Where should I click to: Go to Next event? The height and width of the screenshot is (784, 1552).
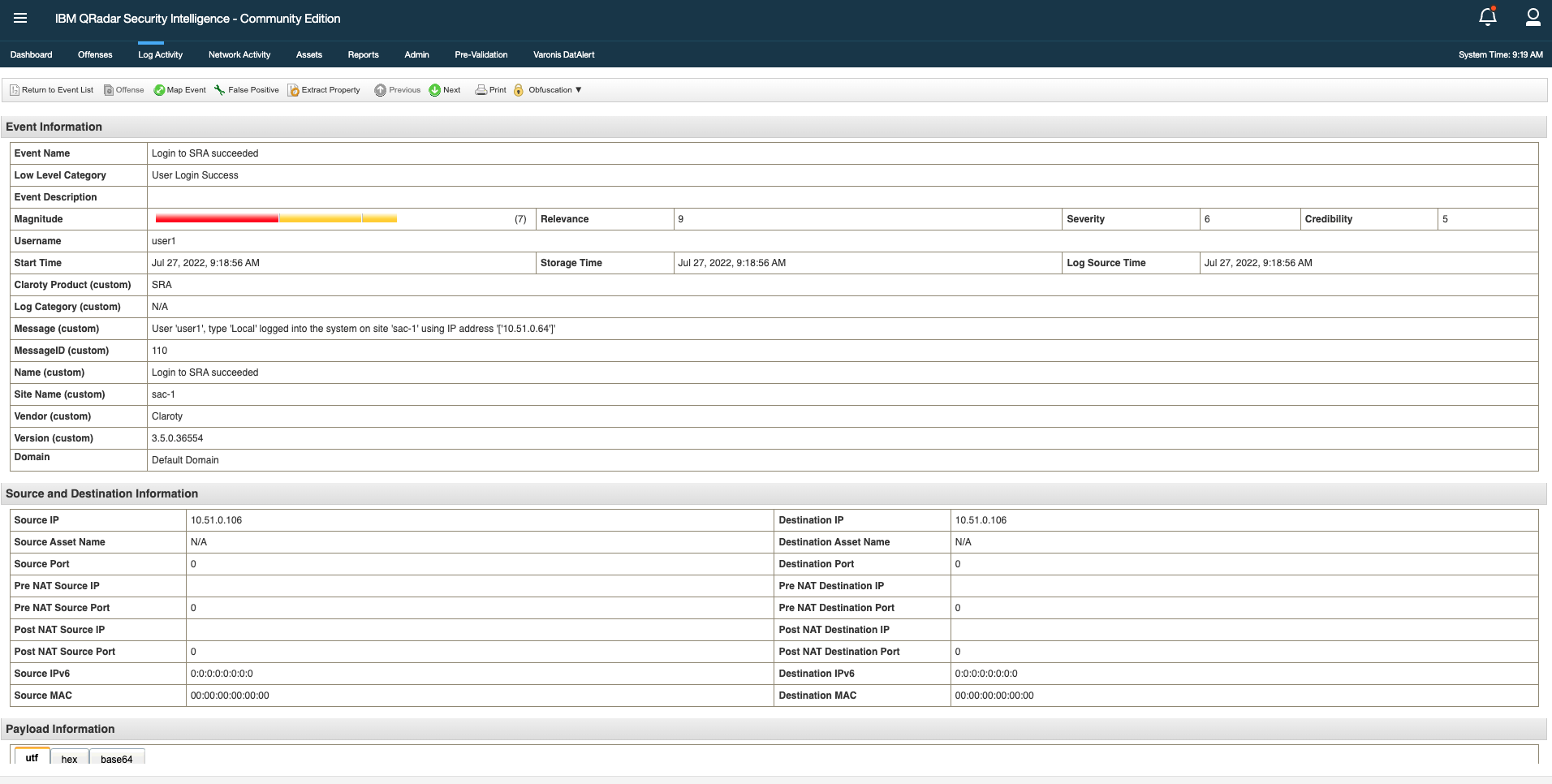coord(445,90)
